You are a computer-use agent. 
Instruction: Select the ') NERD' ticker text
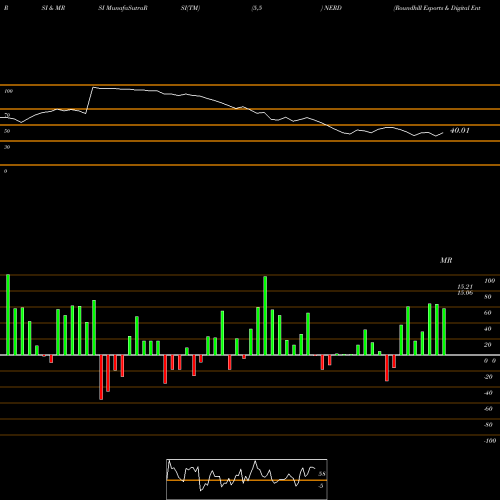point(331,8)
